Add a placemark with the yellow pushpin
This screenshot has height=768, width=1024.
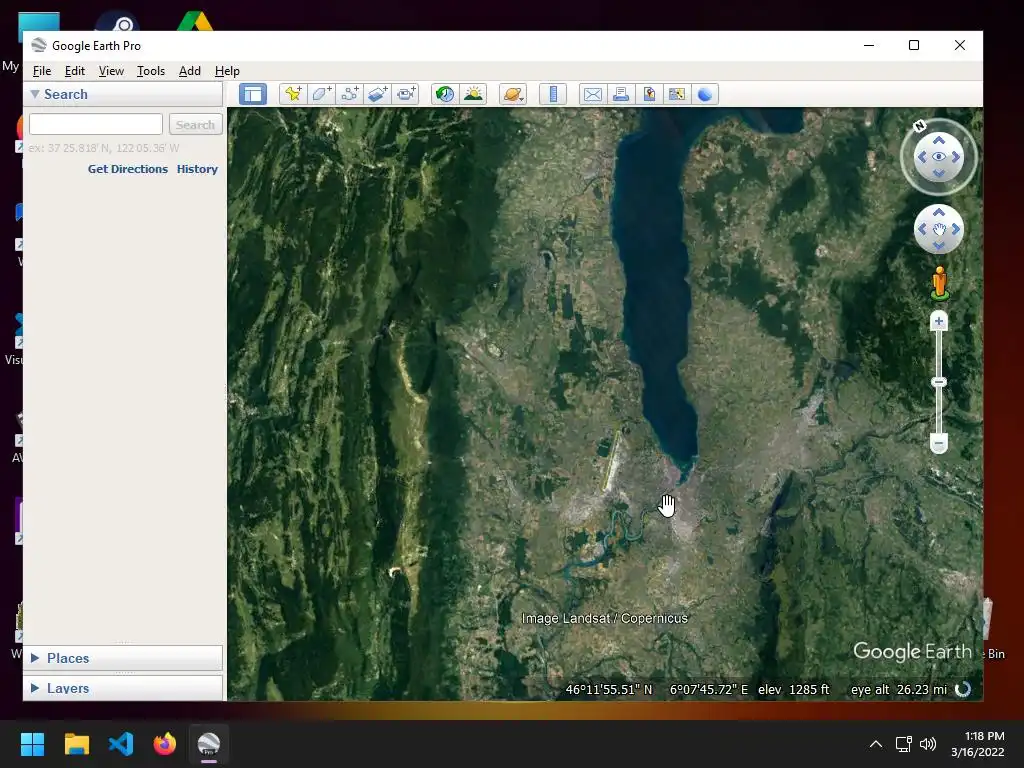pyautogui.click(x=293, y=94)
